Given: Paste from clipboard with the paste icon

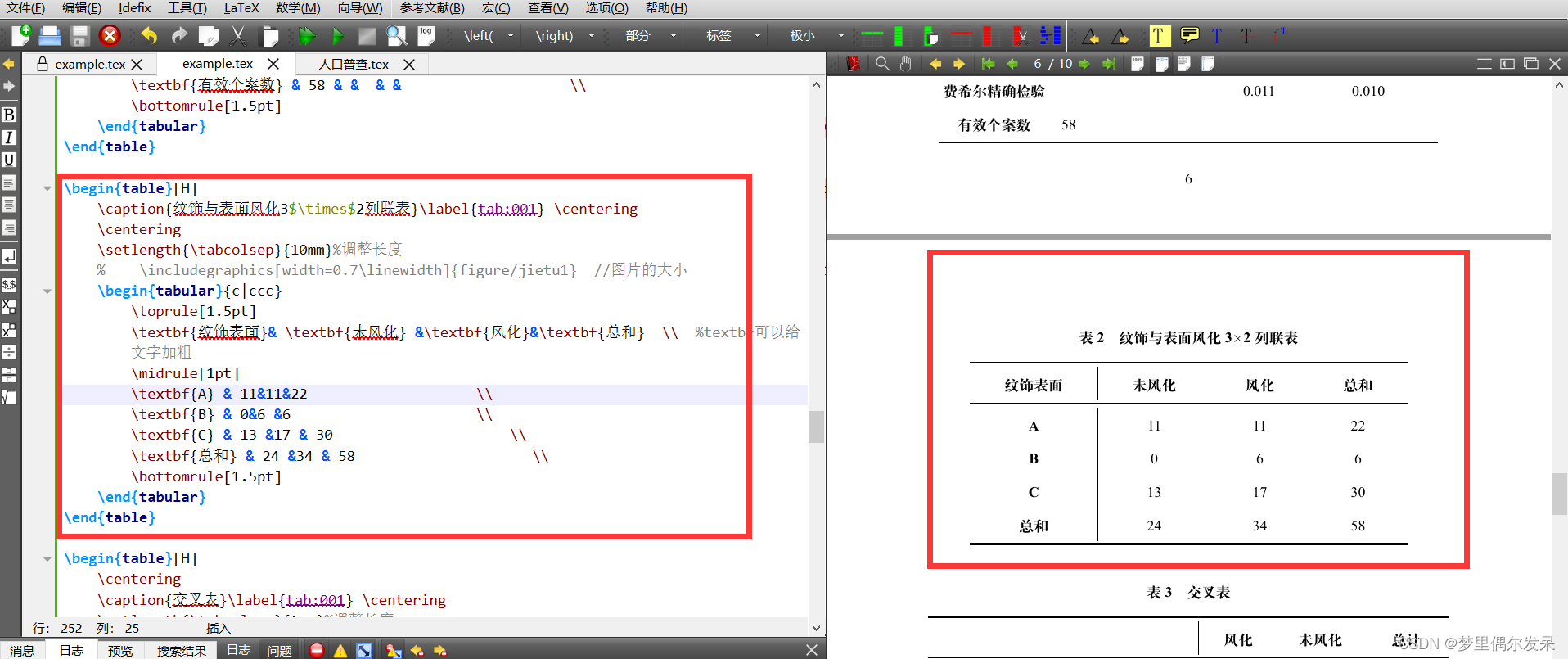Looking at the screenshot, I should (x=269, y=36).
